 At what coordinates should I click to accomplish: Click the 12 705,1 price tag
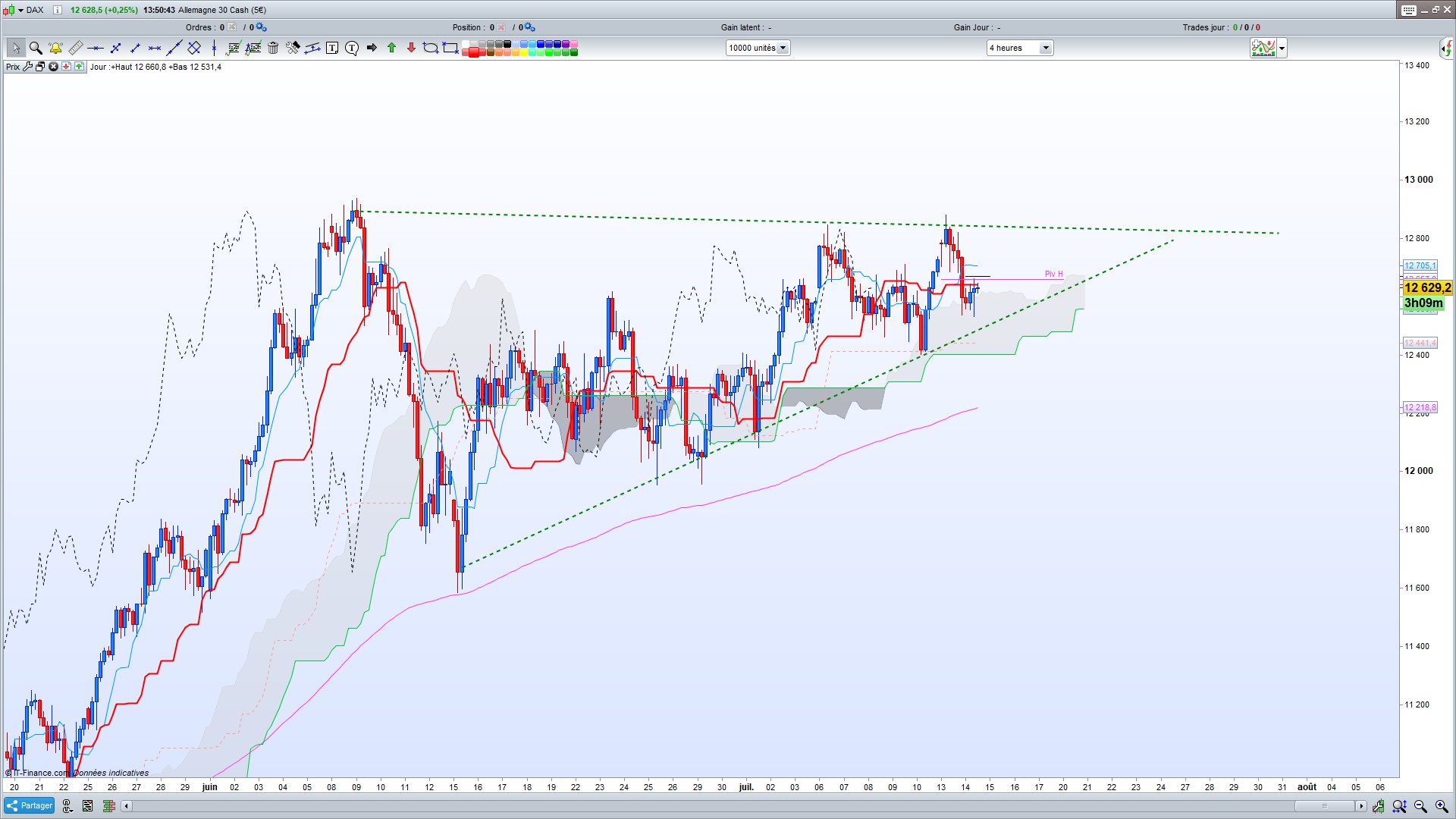(1420, 265)
